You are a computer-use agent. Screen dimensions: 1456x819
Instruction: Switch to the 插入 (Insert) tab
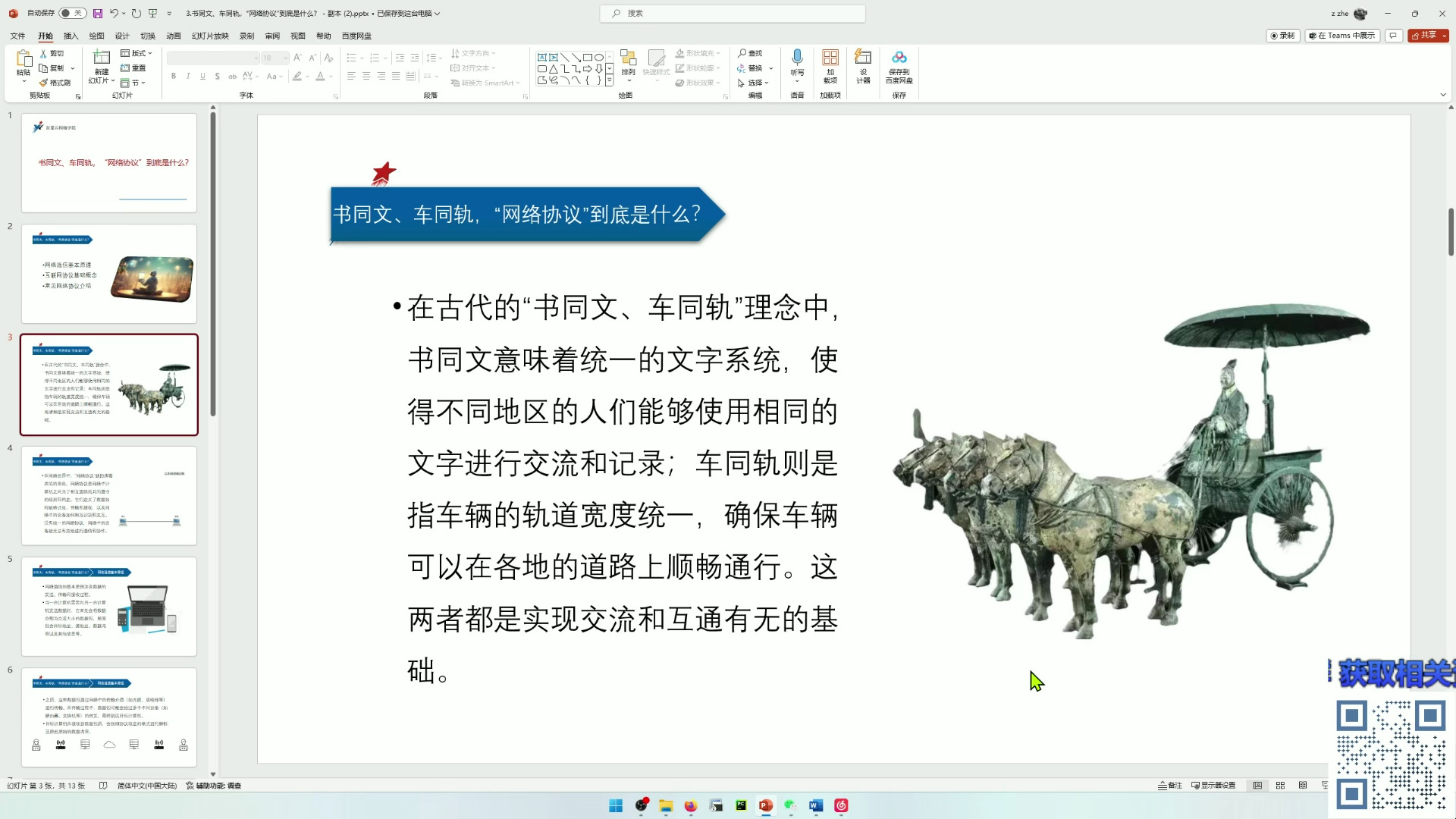(71, 35)
